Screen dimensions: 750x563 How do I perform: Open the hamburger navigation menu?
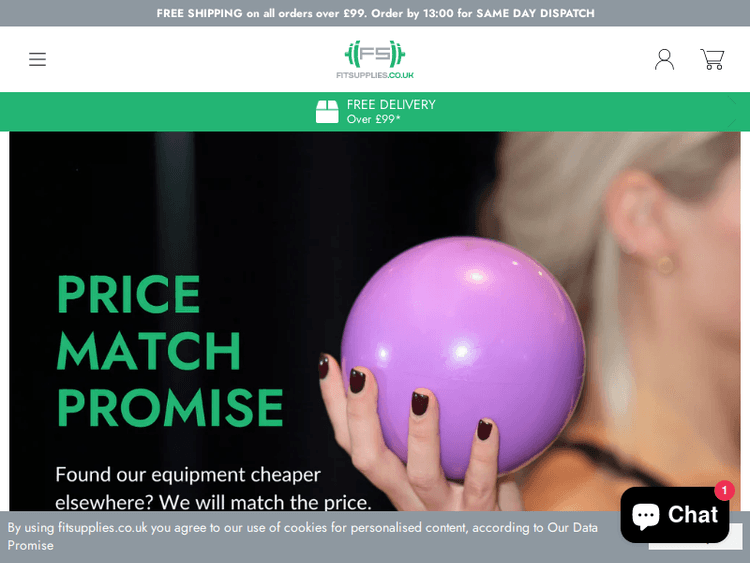[x=37, y=59]
